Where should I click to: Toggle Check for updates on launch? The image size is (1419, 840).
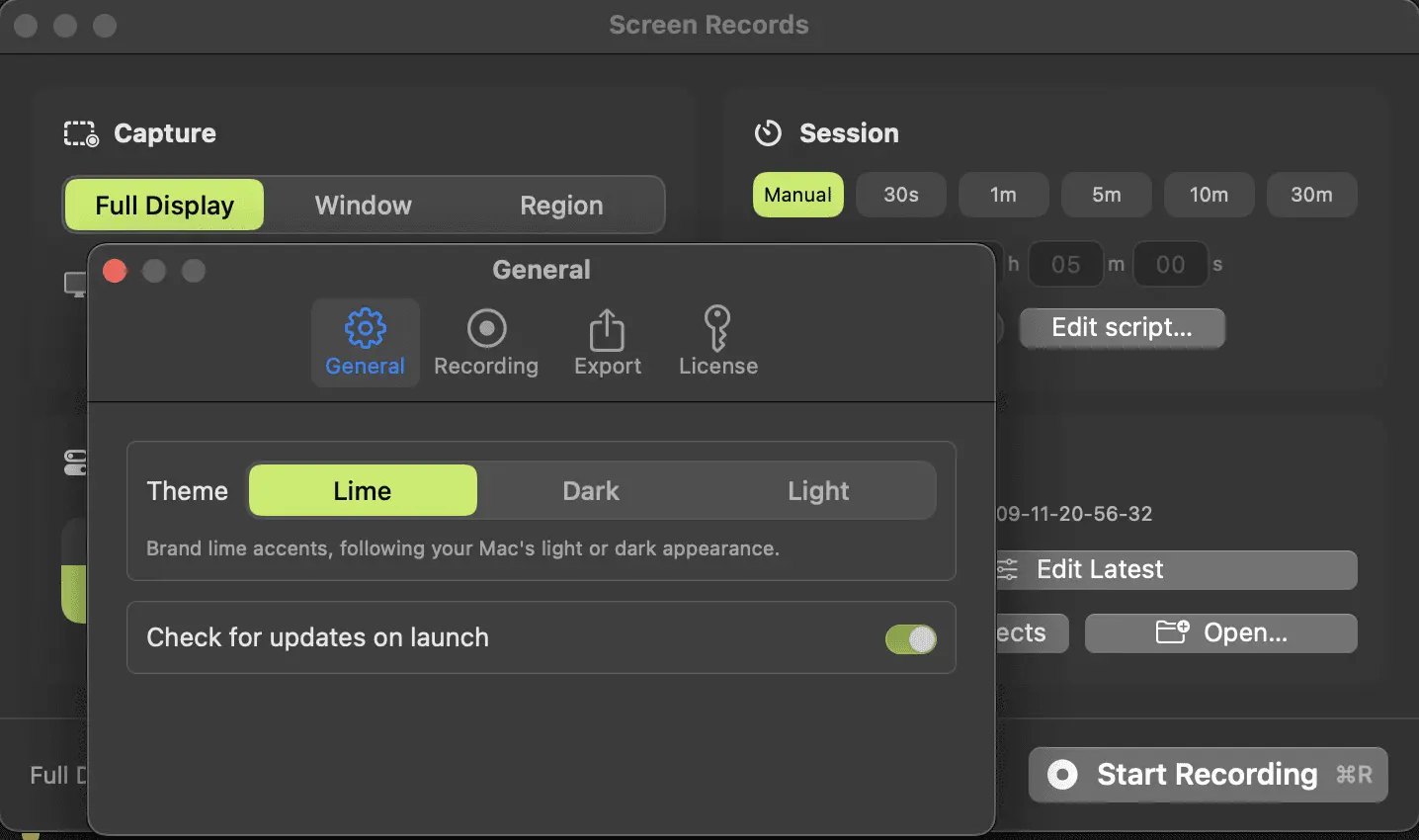(910, 639)
